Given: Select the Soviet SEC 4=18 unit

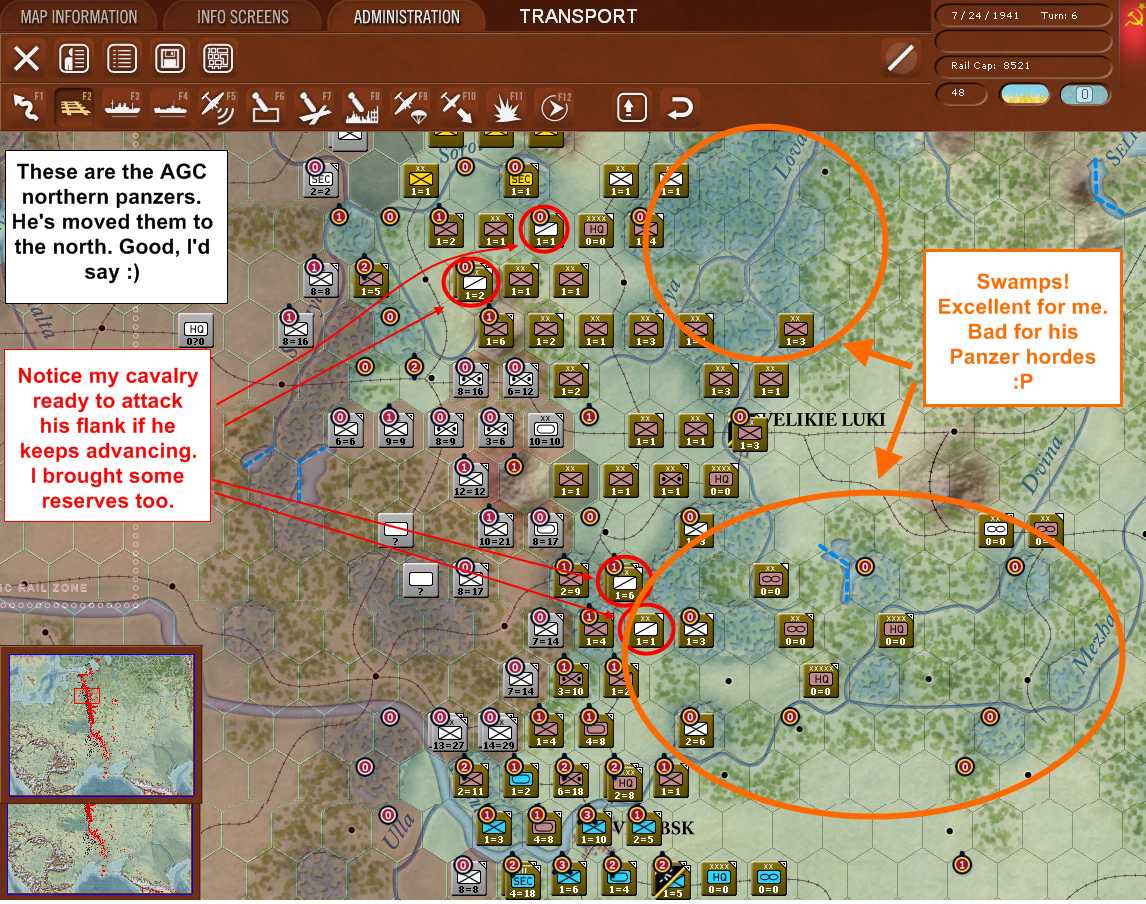Looking at the screenshot, I should [x=522, y=881].
